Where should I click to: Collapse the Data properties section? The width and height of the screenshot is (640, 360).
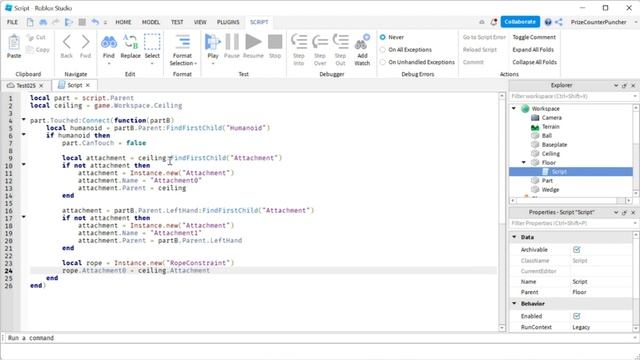(514, 237)
